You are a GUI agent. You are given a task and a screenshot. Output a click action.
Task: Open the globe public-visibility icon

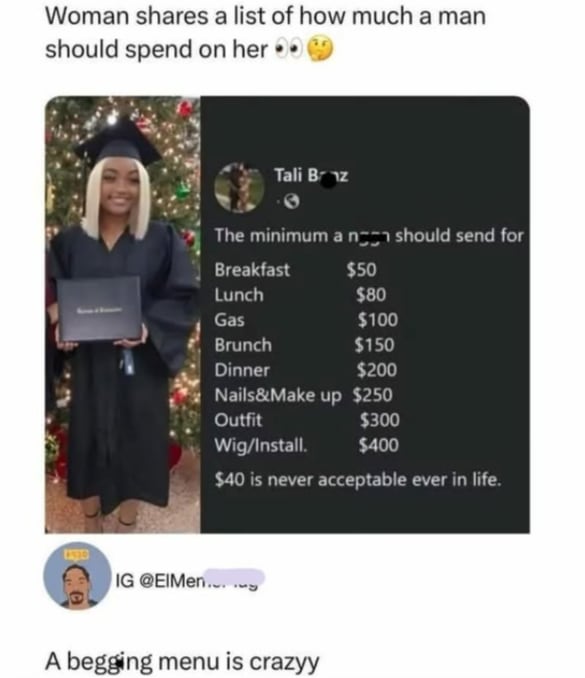click(293, 201)
